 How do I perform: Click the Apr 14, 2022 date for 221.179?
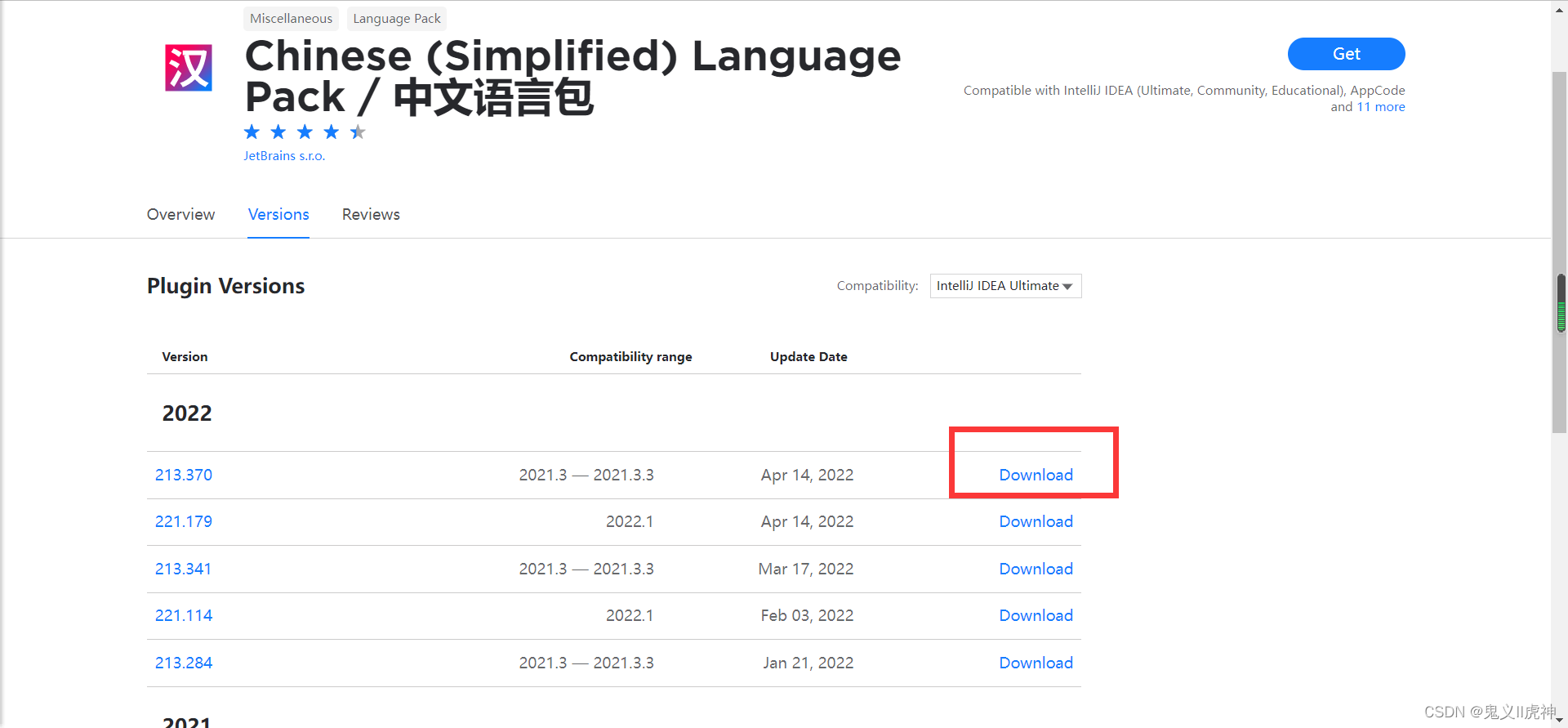(x=808, y=521)
